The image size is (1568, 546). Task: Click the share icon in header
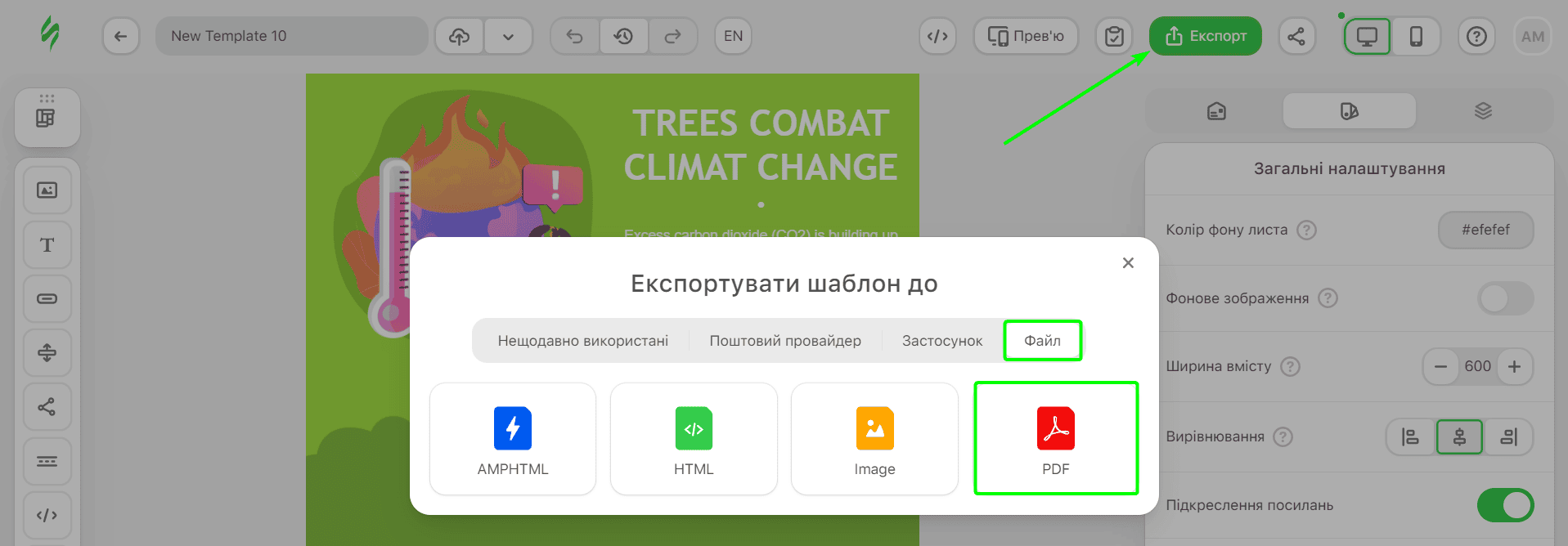point(1296,36)
